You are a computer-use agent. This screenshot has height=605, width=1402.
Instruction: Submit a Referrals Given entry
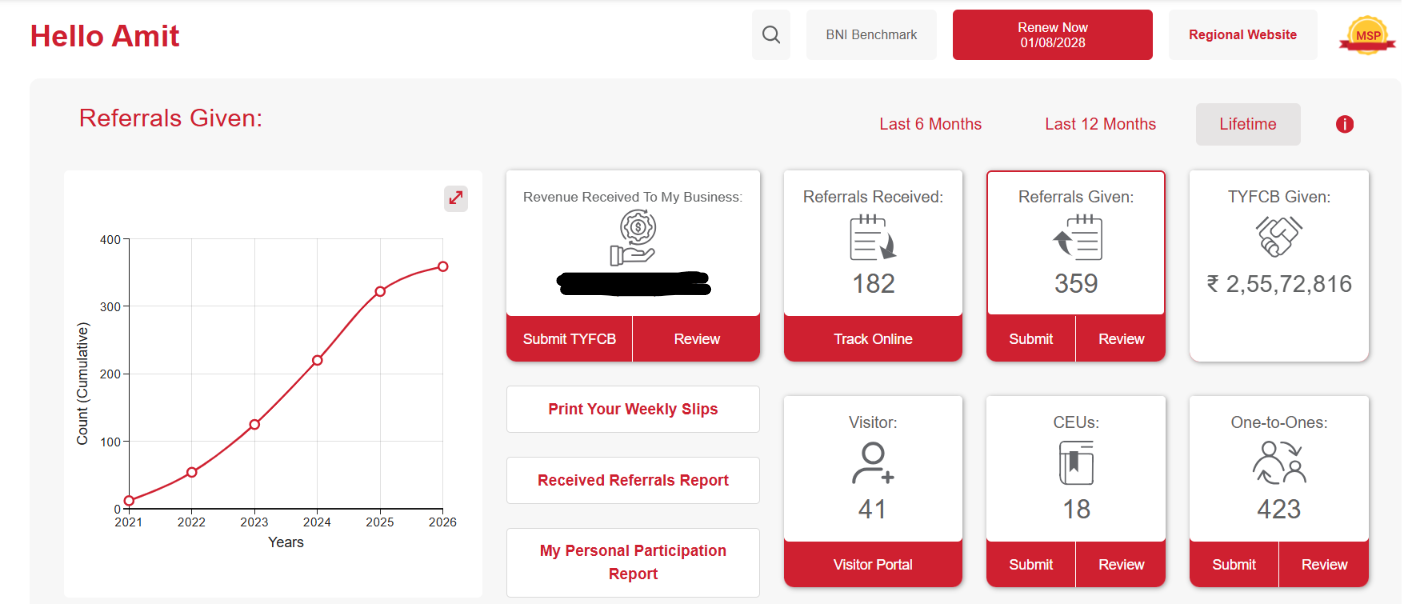click(1031, 339)
